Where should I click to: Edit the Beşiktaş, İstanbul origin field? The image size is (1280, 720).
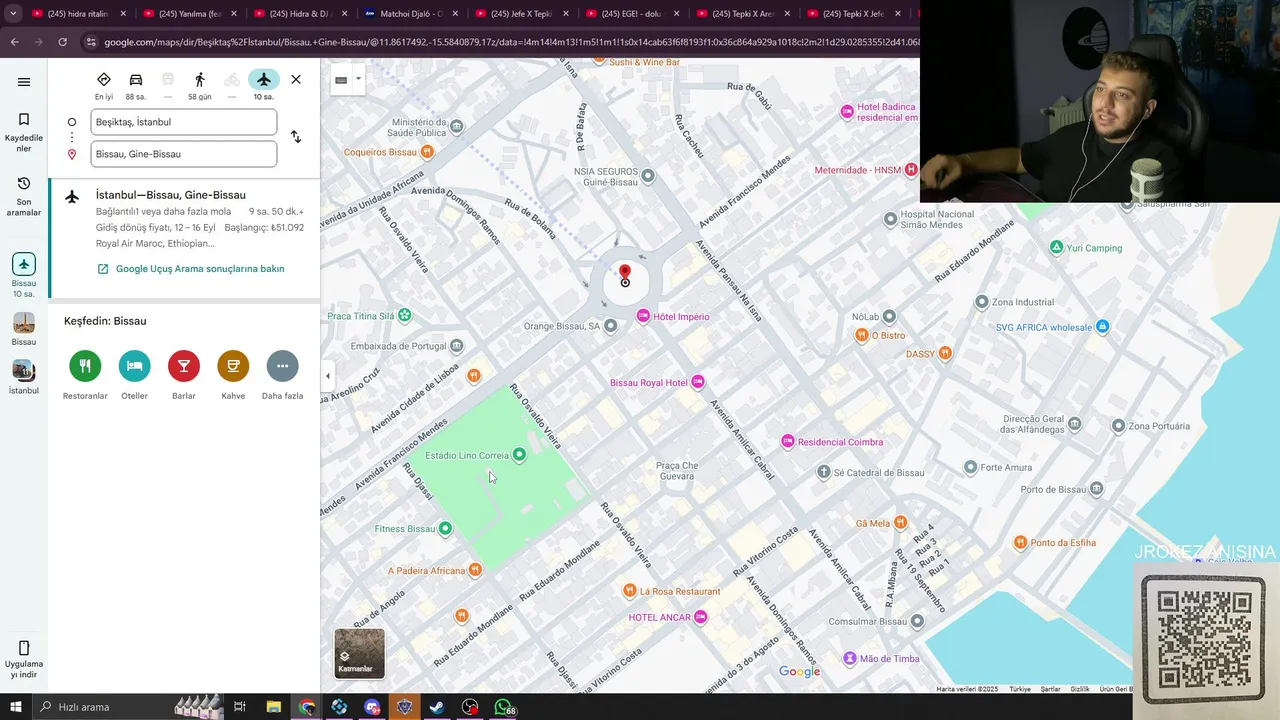coord(184,122)
